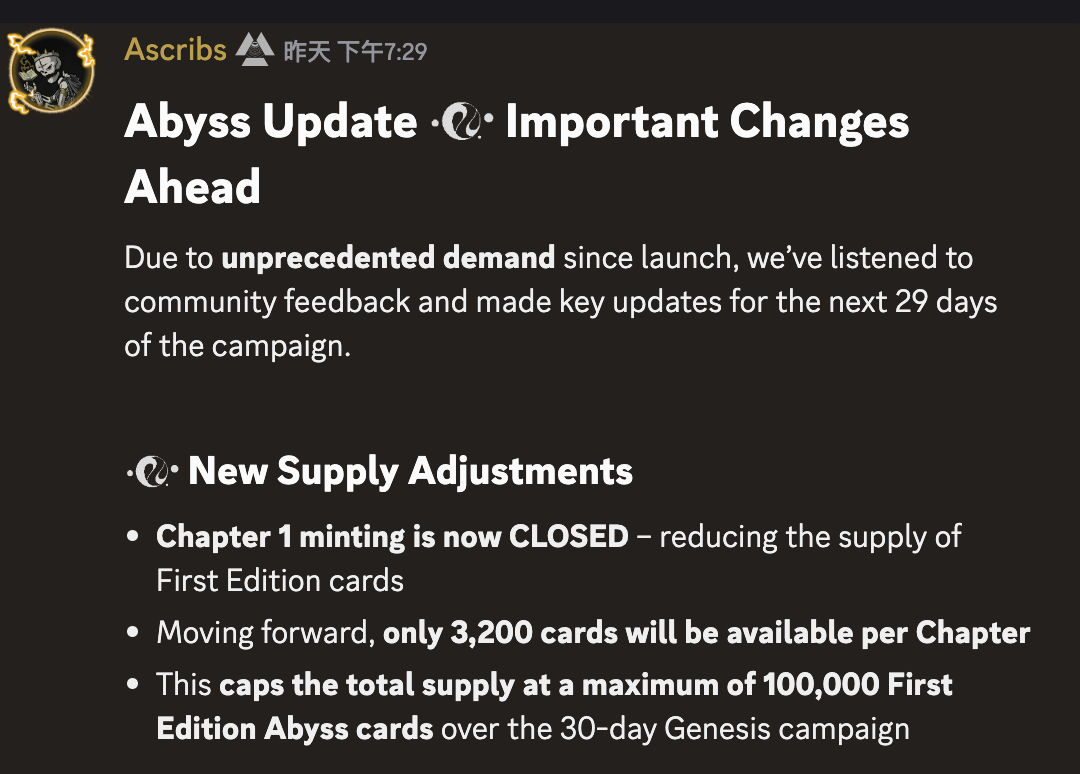Screen dimensions: 1080x774
Task: Click bold "Chapter 1 minting is now CLOSED"
Action: [x=392, y=537]
